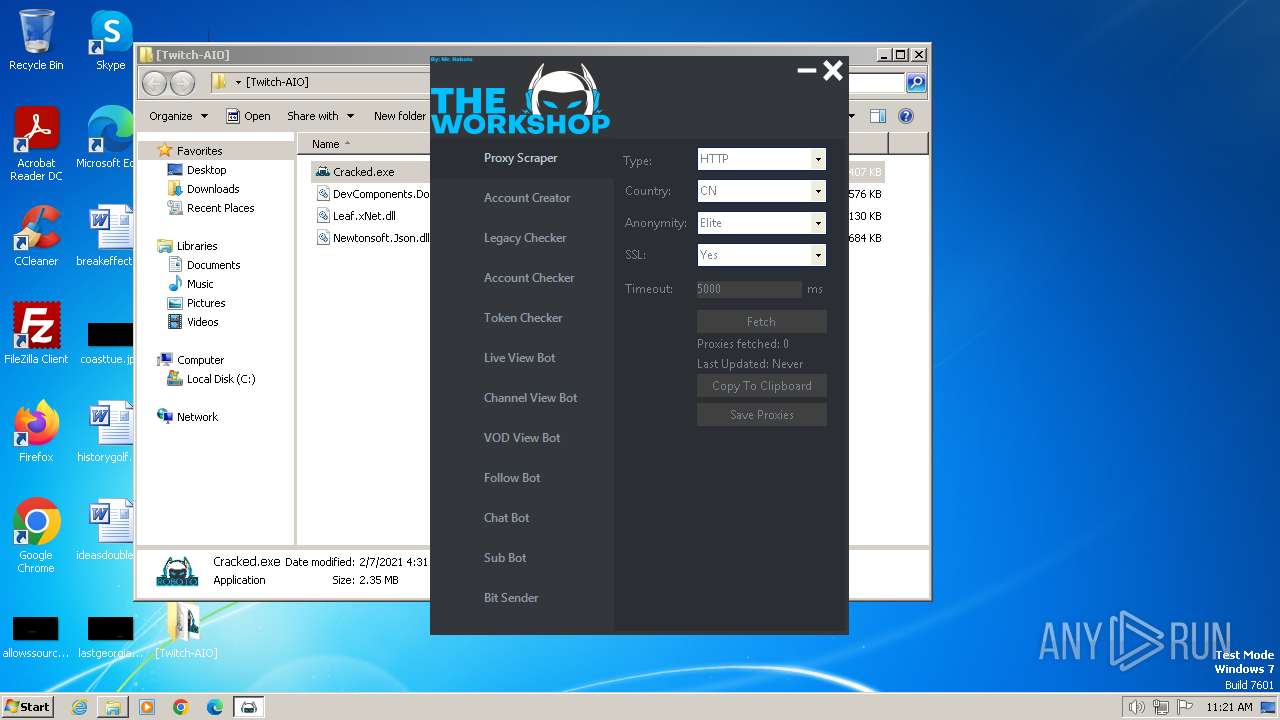Switch to Account Checker

pos(529,278)
